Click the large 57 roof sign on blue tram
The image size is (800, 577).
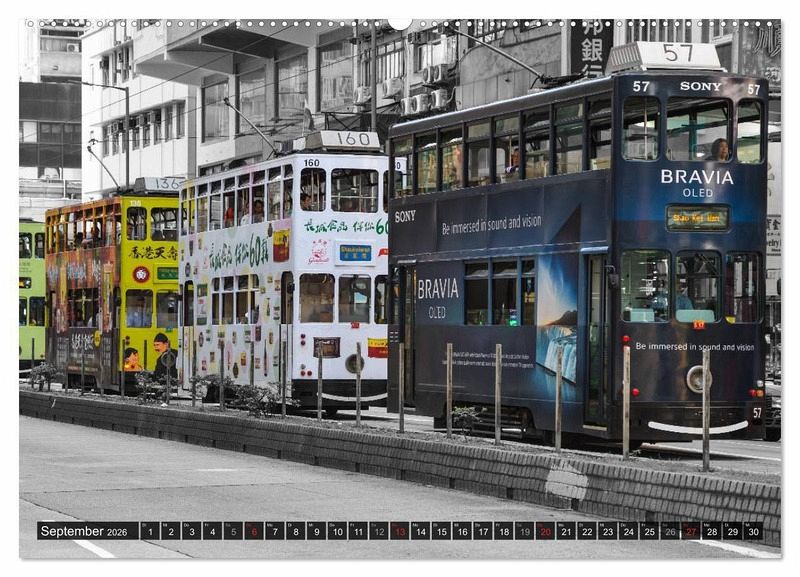(x=665, y=55)
